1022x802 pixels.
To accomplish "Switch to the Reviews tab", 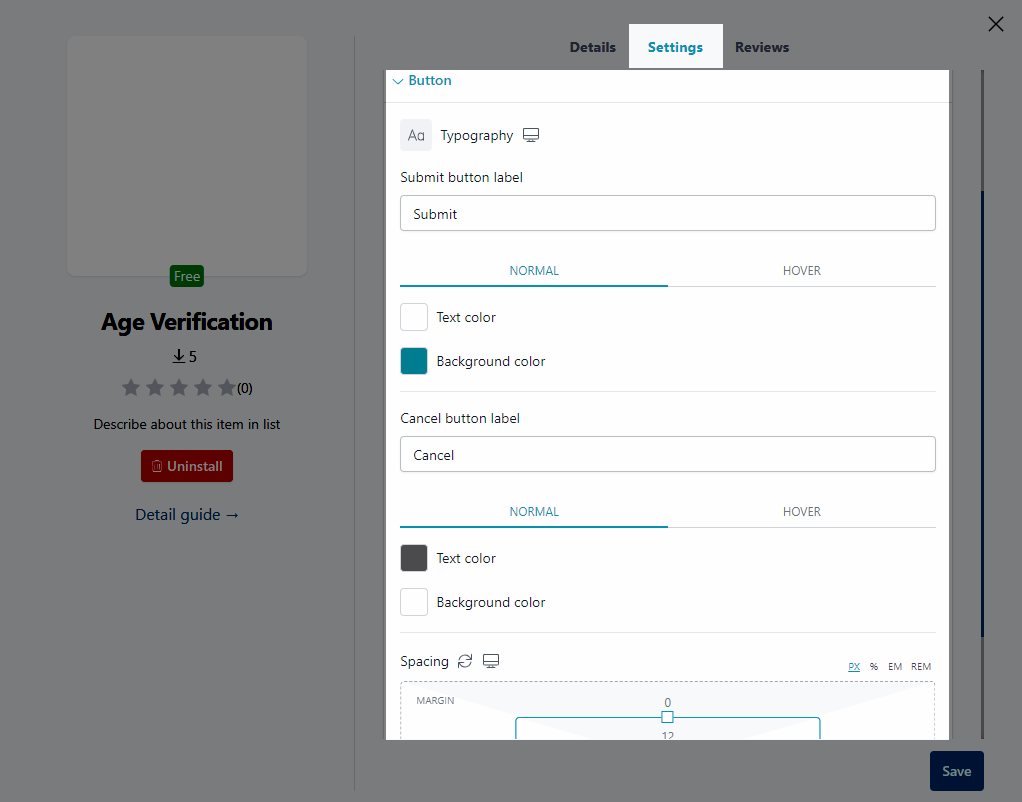I will 762,47.
